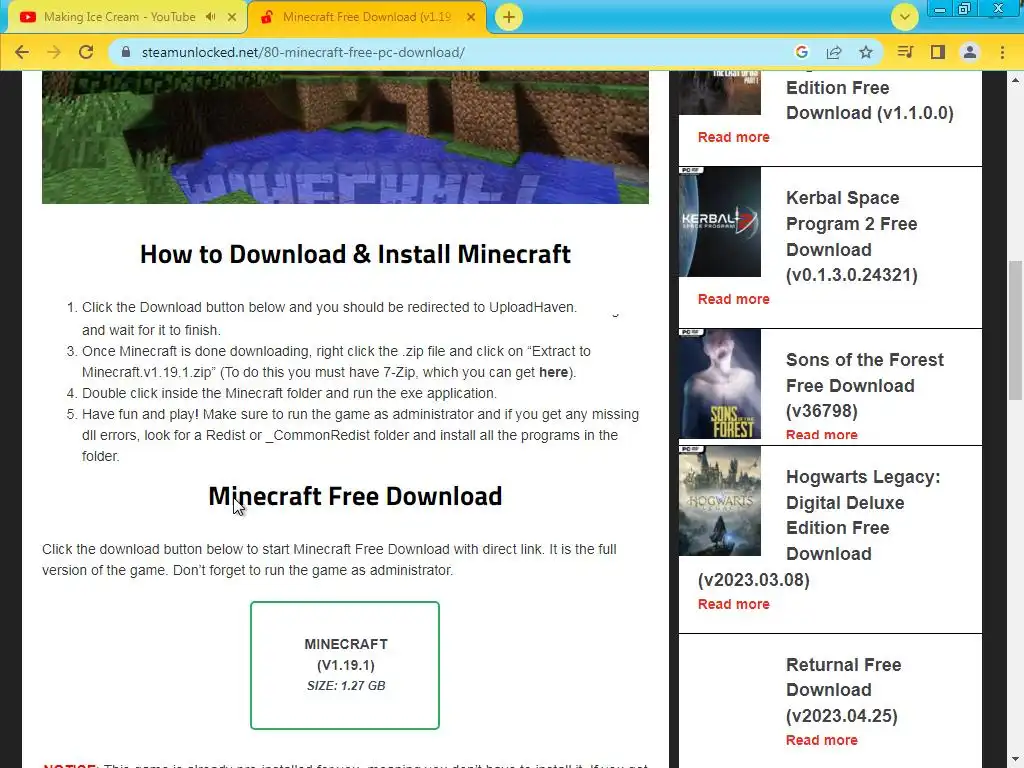
Task: Click the 'here' 7-Zip link
Action: (x=553, y=372)
